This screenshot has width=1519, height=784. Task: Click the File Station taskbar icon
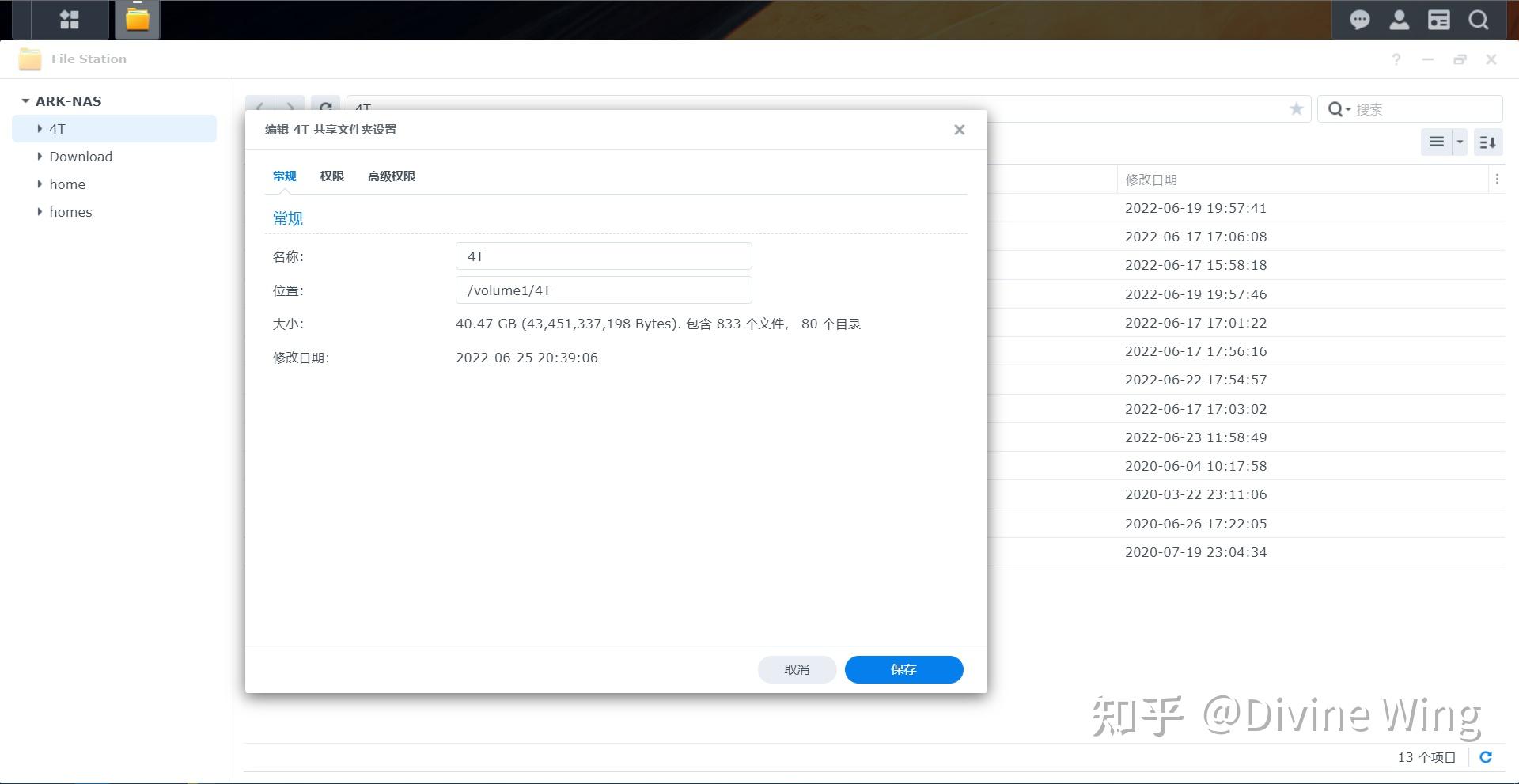(138, 20)
